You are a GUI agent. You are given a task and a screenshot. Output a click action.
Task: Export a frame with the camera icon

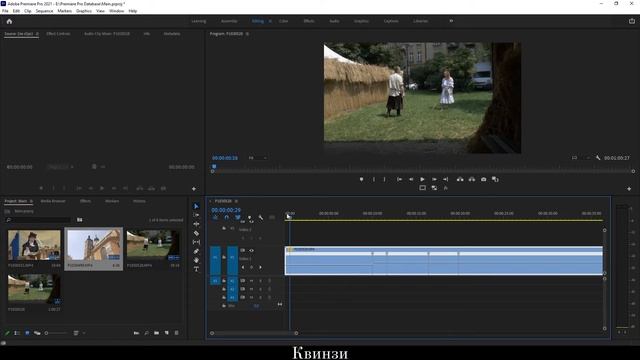(484, 179)
